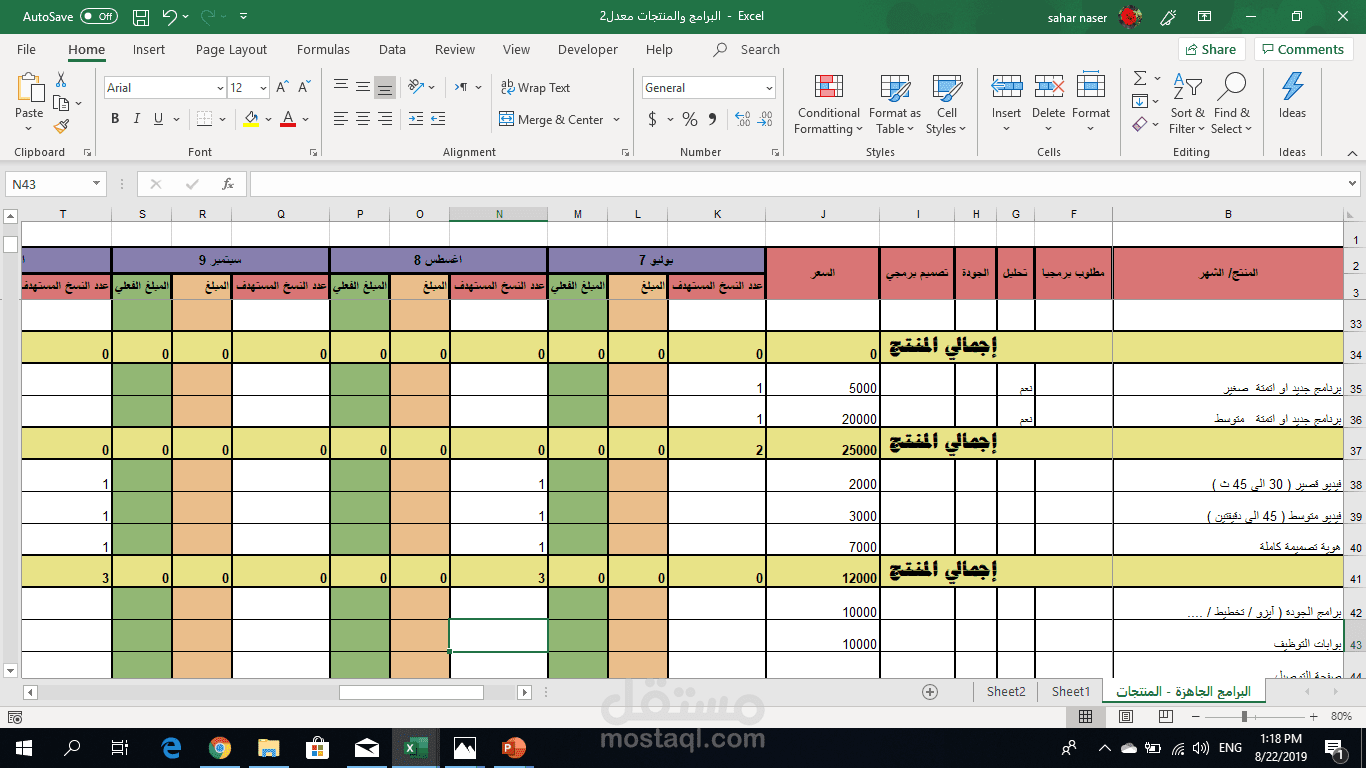Apply yellow fill color bucket
Viewport: 1366px width, 768px height.
pyautogui.click(x=251, y=119)
